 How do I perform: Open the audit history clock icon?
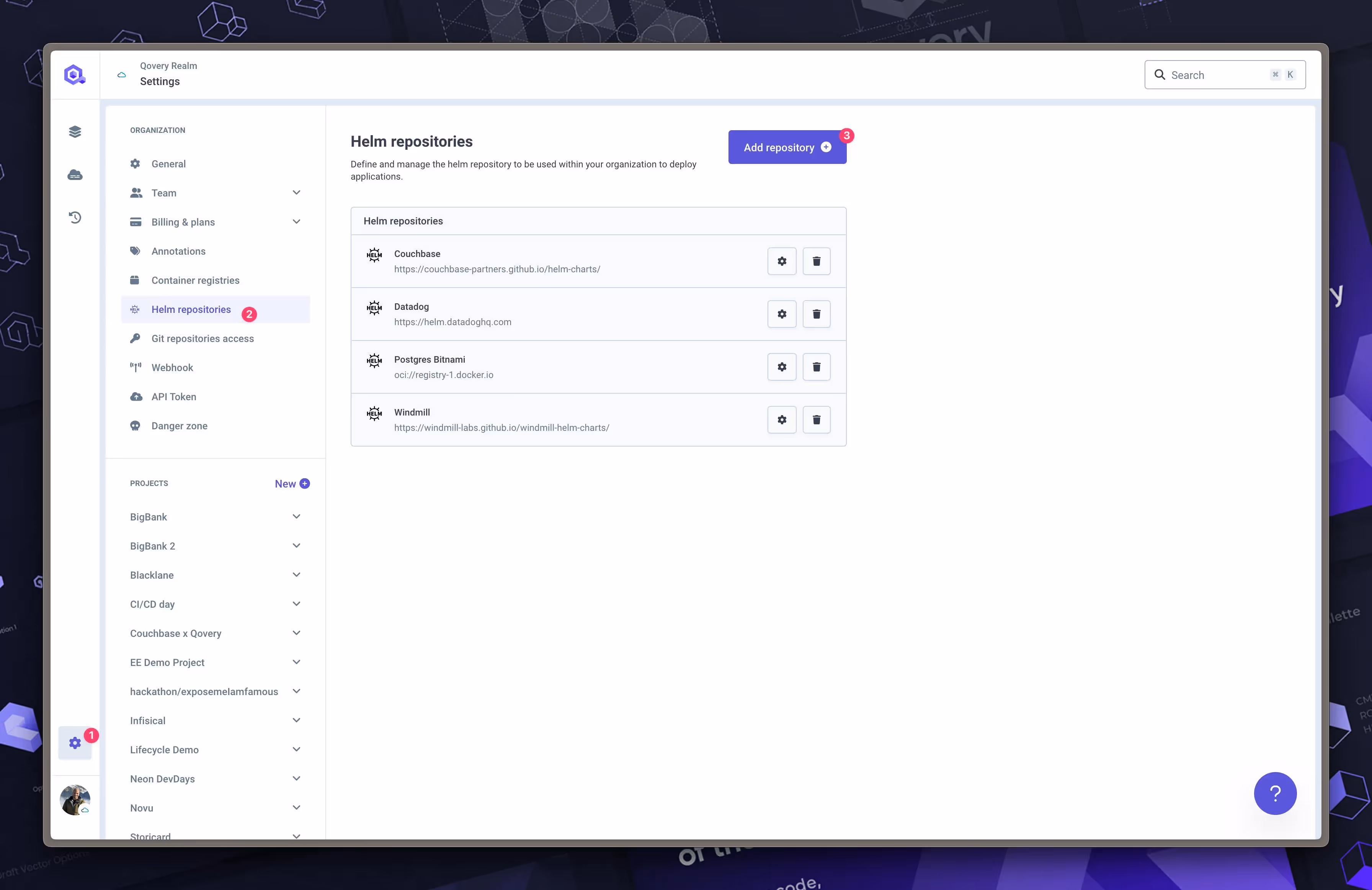point(75,218)
